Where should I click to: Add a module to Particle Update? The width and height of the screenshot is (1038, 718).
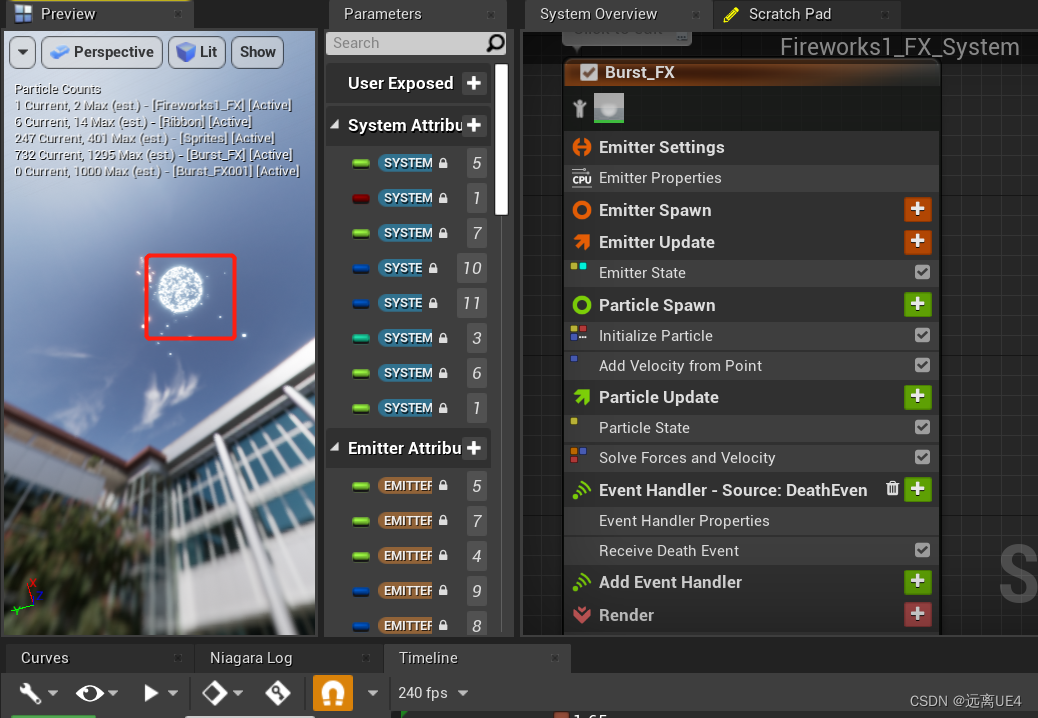[x=918, y=396]
